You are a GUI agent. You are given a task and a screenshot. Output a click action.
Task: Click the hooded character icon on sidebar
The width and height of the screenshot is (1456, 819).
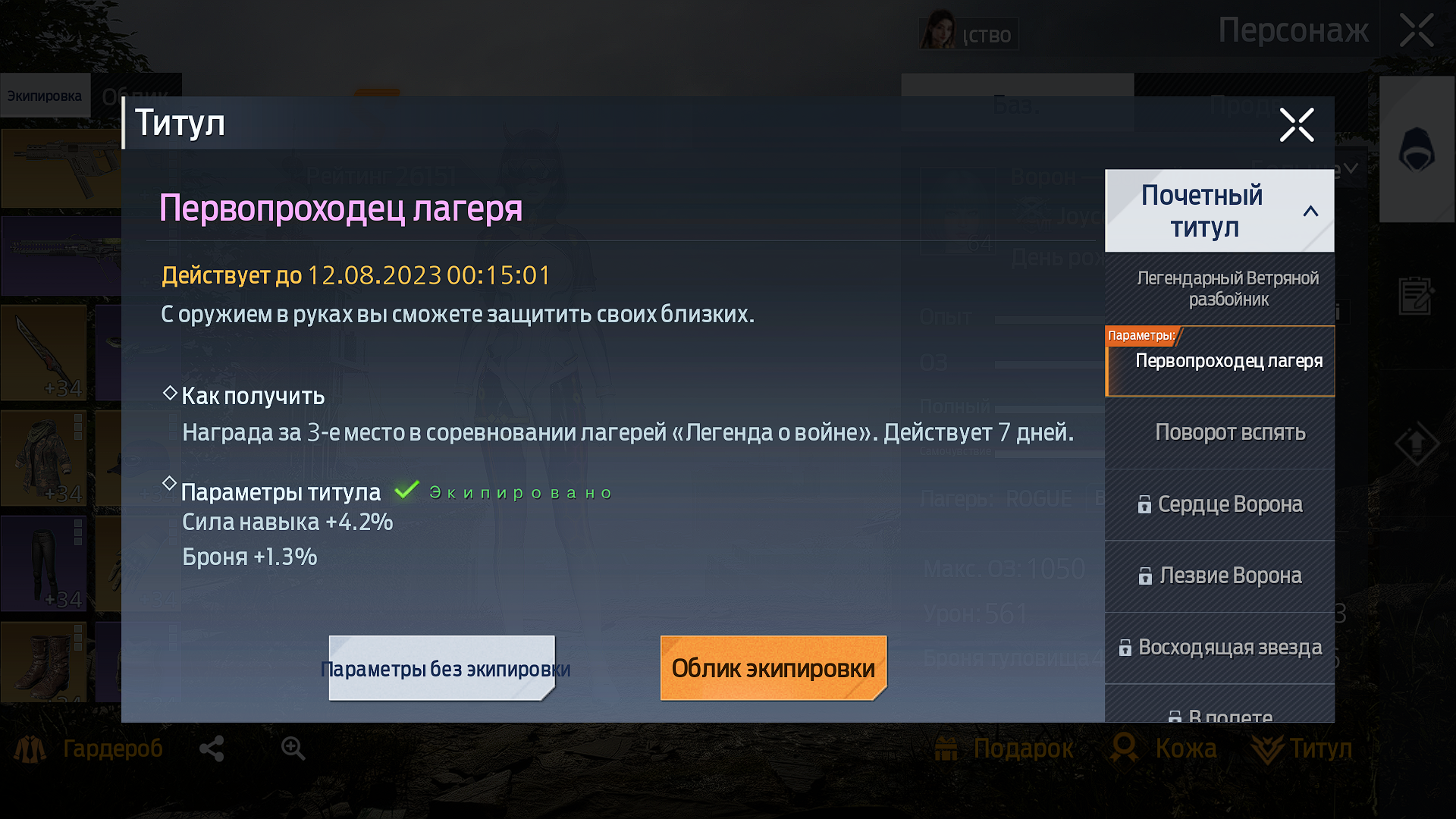(1416, 149)
